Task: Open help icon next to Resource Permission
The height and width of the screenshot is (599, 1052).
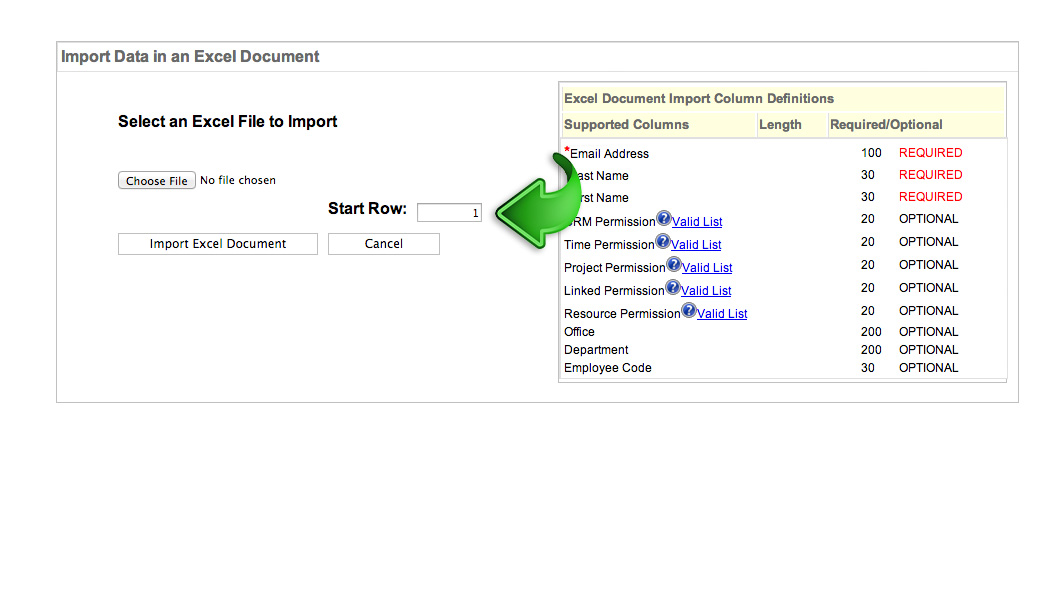Action: tap(688, 311)
